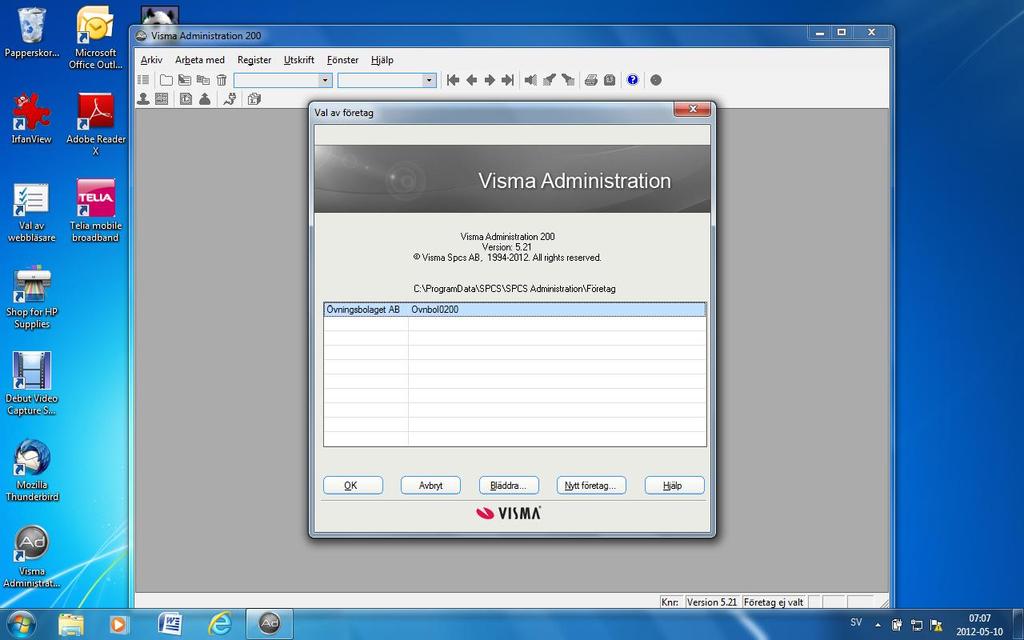Click the list view icon in toolbar
Viewport: 1024px width, 640px height.
tap(143, 80)
